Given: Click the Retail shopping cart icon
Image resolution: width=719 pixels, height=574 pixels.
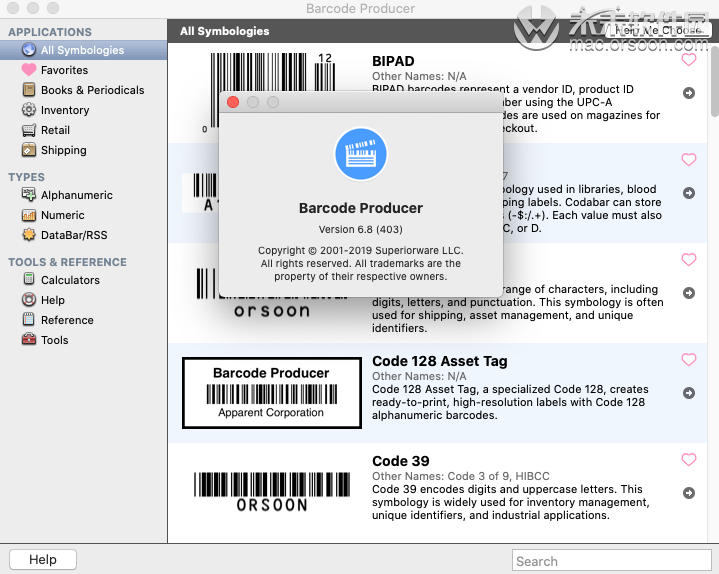Looking at the screenshot, I should [29, 130].
